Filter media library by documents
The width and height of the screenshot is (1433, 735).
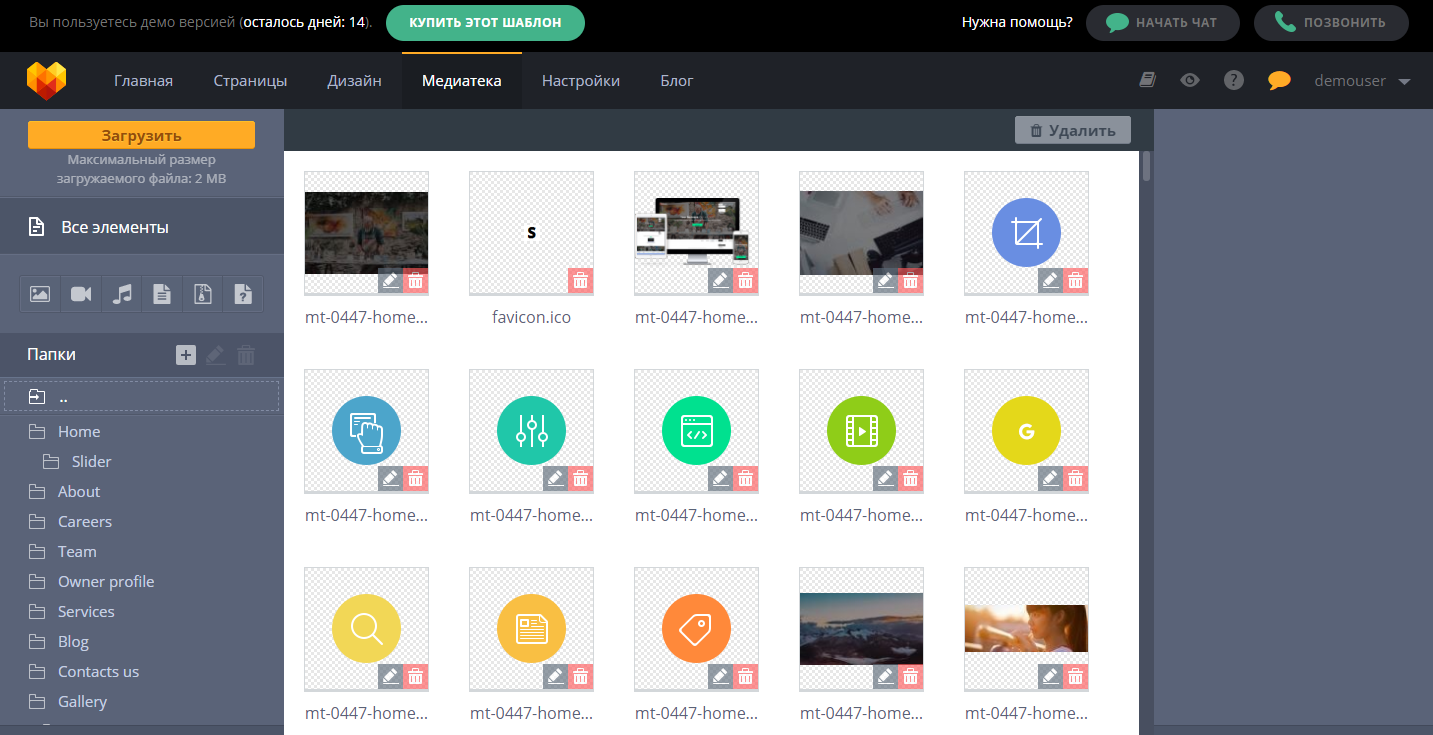[161, 293]
